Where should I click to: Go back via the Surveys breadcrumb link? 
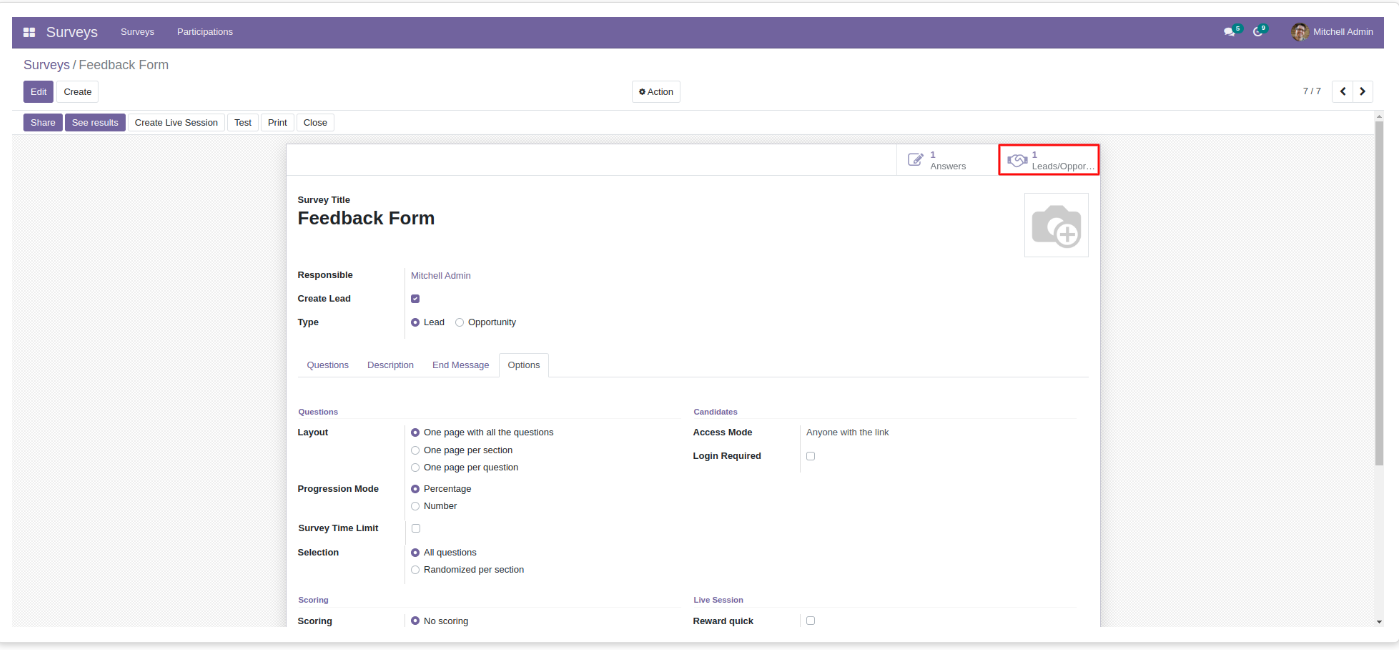click(47, 65)
